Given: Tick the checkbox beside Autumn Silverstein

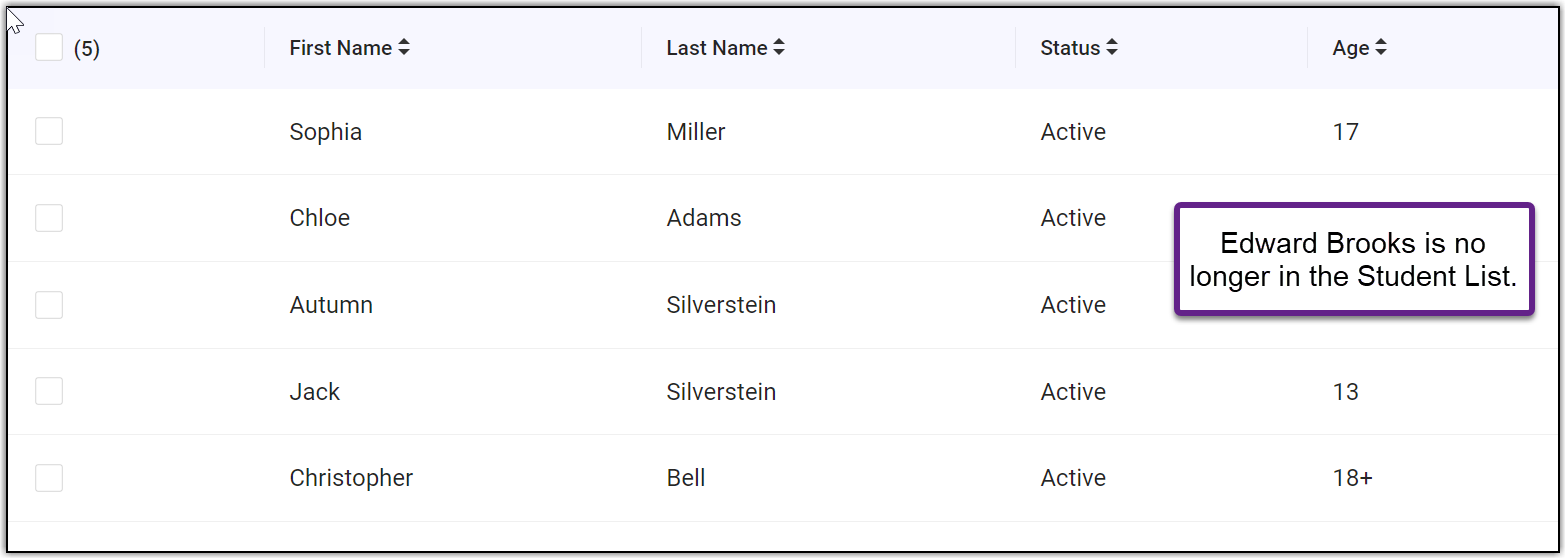Looking at the screenshot, I should tap(49, 305).
